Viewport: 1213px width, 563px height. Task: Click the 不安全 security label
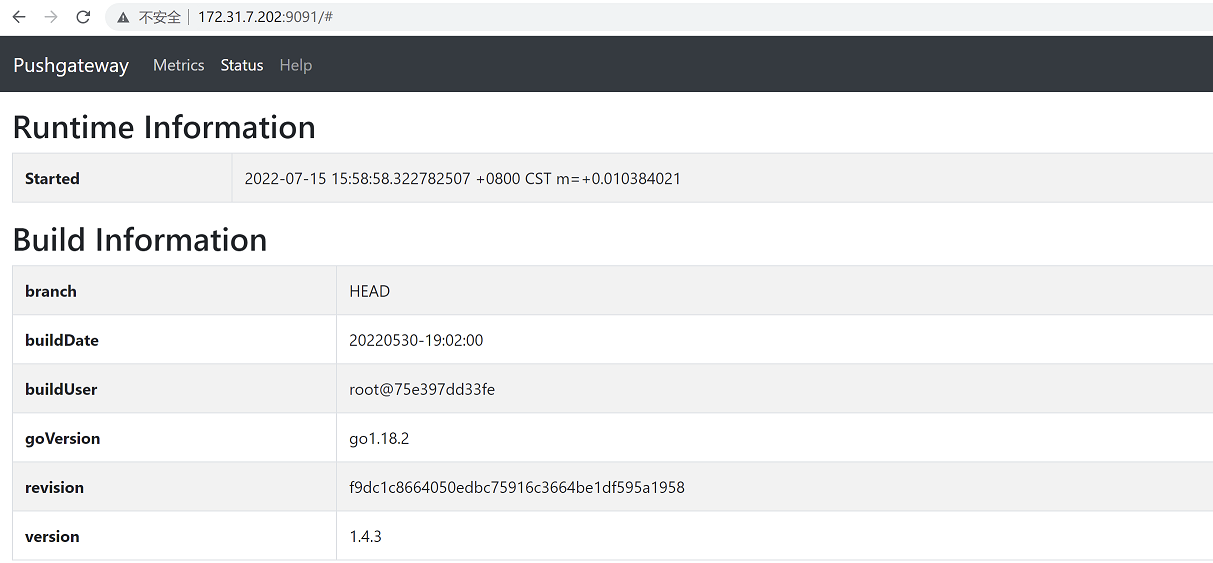(x=160, y=17)
